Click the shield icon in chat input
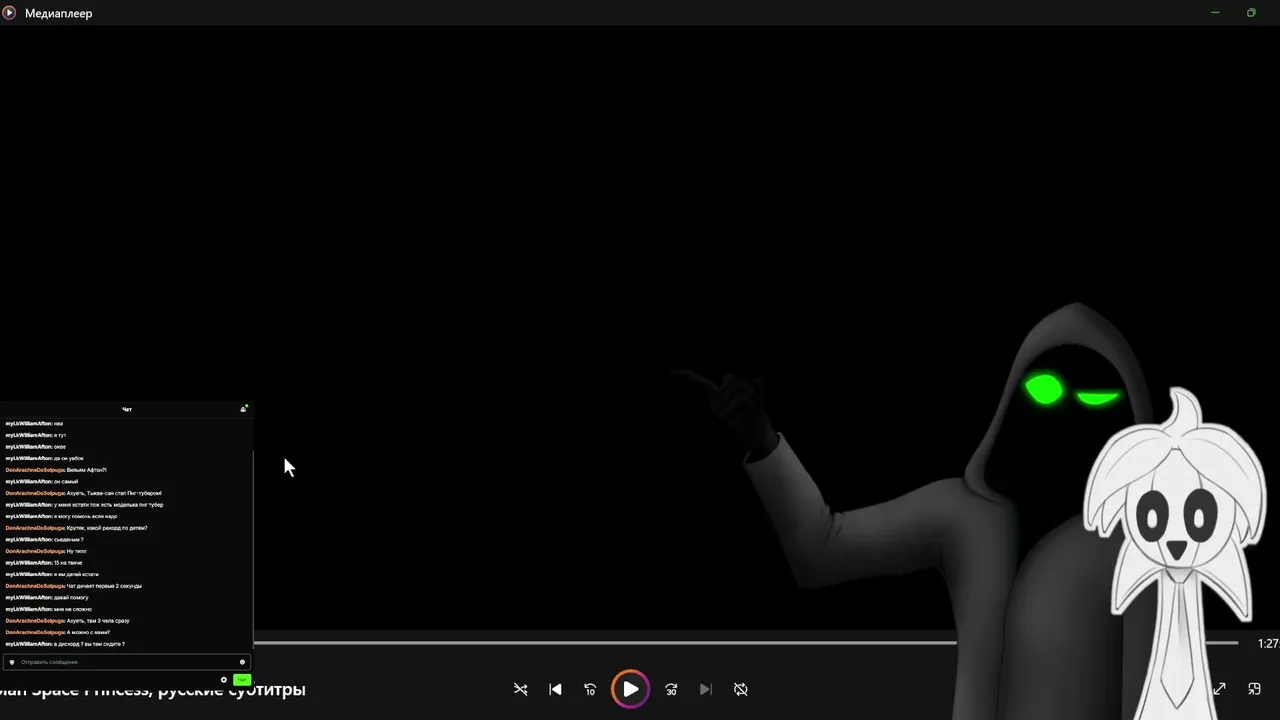 coord(12,662)
